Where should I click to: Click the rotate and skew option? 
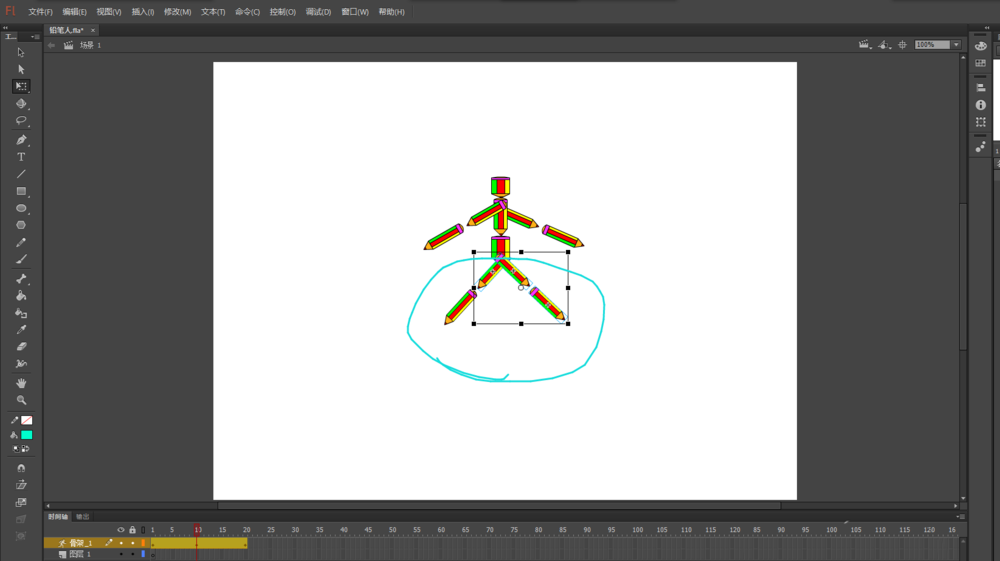click(x=21, y=485)
